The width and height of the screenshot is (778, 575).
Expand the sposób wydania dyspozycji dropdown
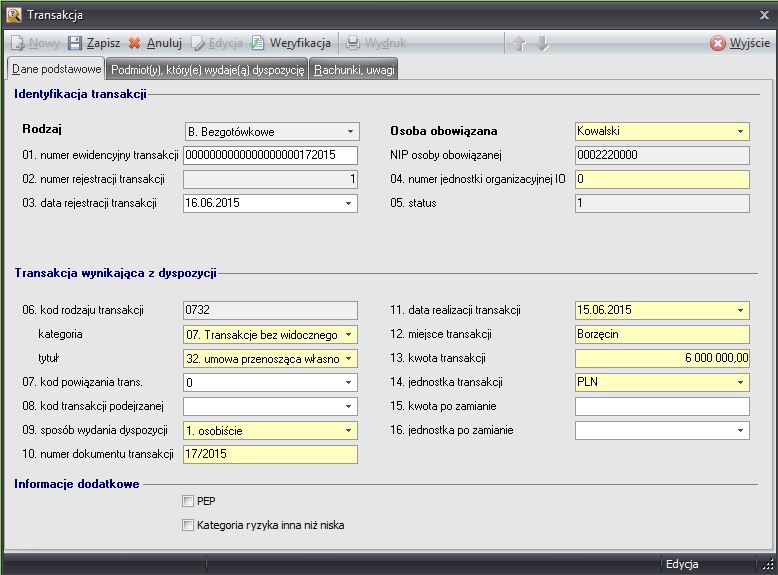point(350,430)
